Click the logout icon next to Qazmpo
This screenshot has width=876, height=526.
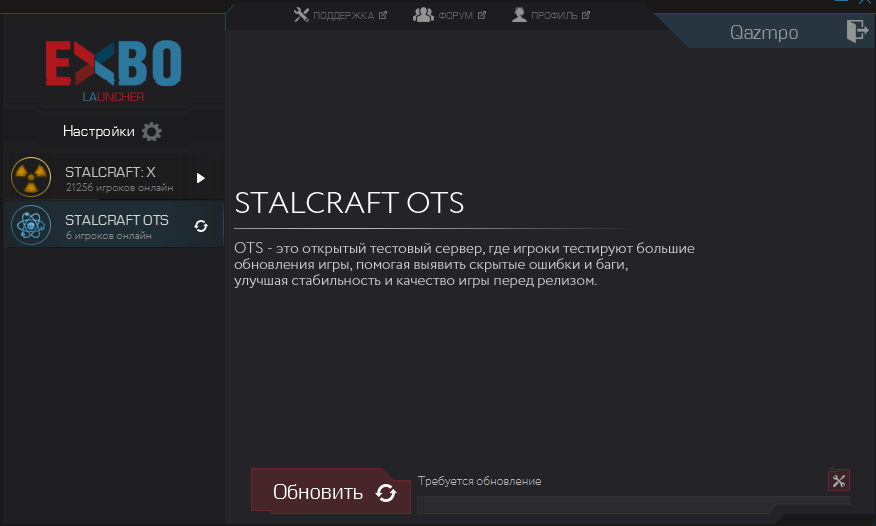click(x=856, y=31)
